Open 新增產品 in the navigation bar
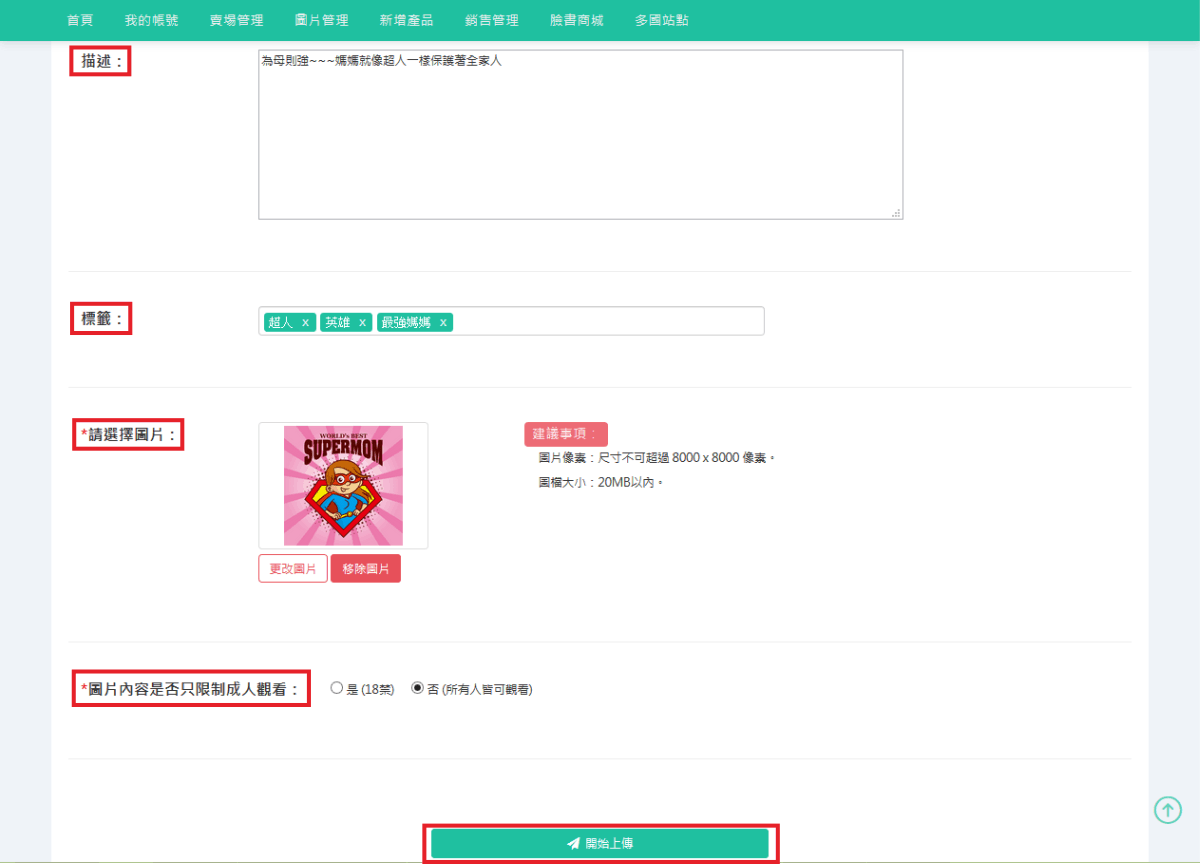Image resolution: width=1200 pixels, height=864 pixels. click(407, 20)
